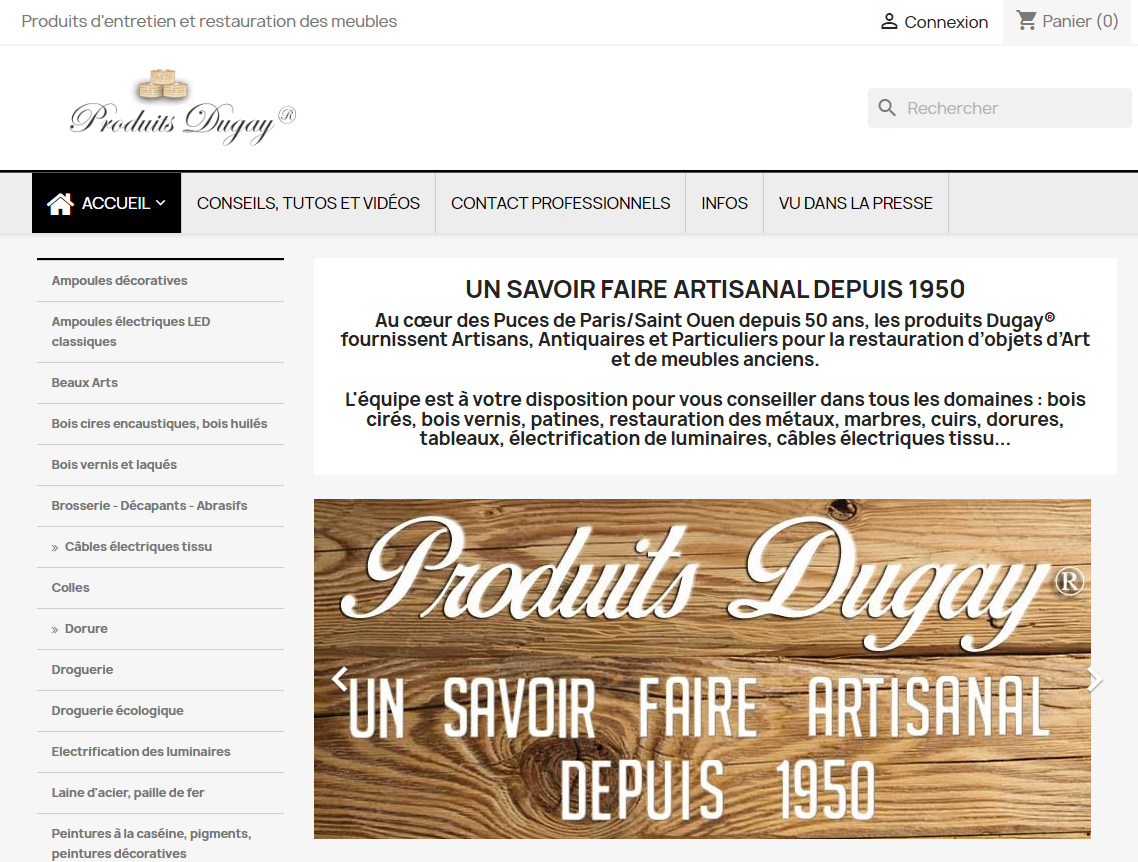Screen dimensions: 1138x862
Task: Expand the Câbles électriques tissu category
Action: tap(55, 547)
